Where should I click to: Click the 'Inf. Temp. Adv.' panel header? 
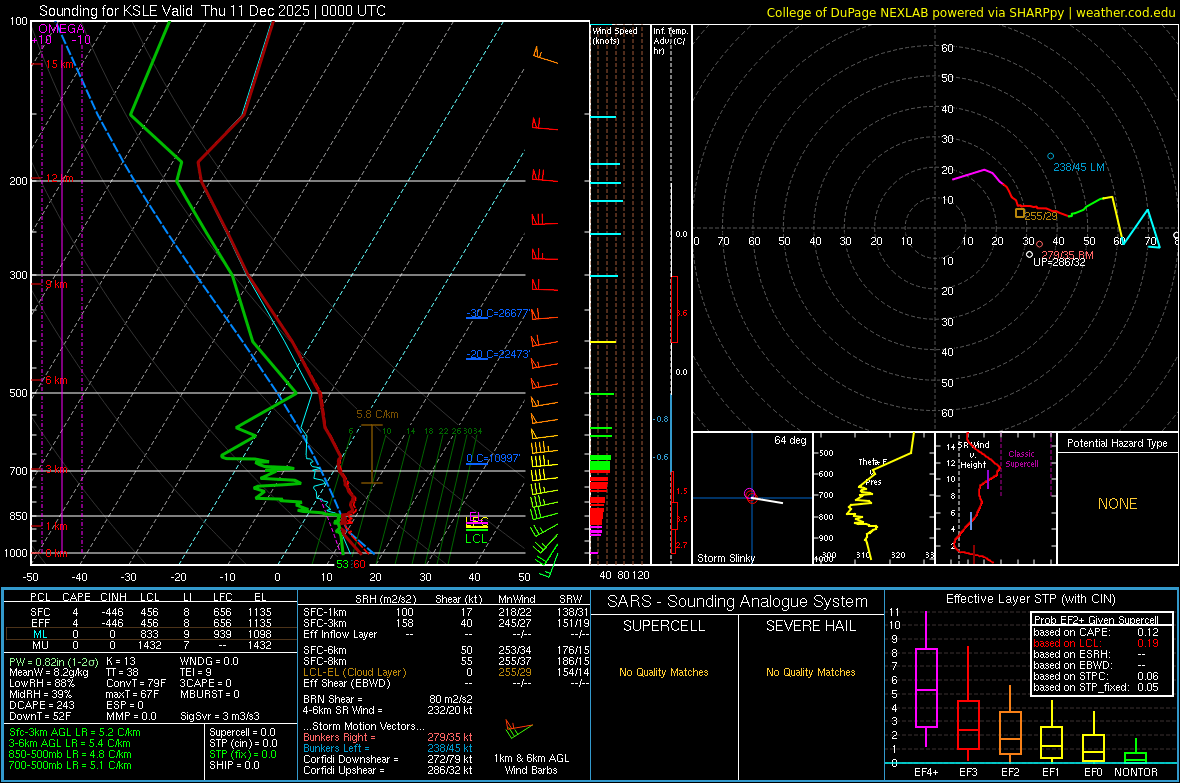pos(670,41)
